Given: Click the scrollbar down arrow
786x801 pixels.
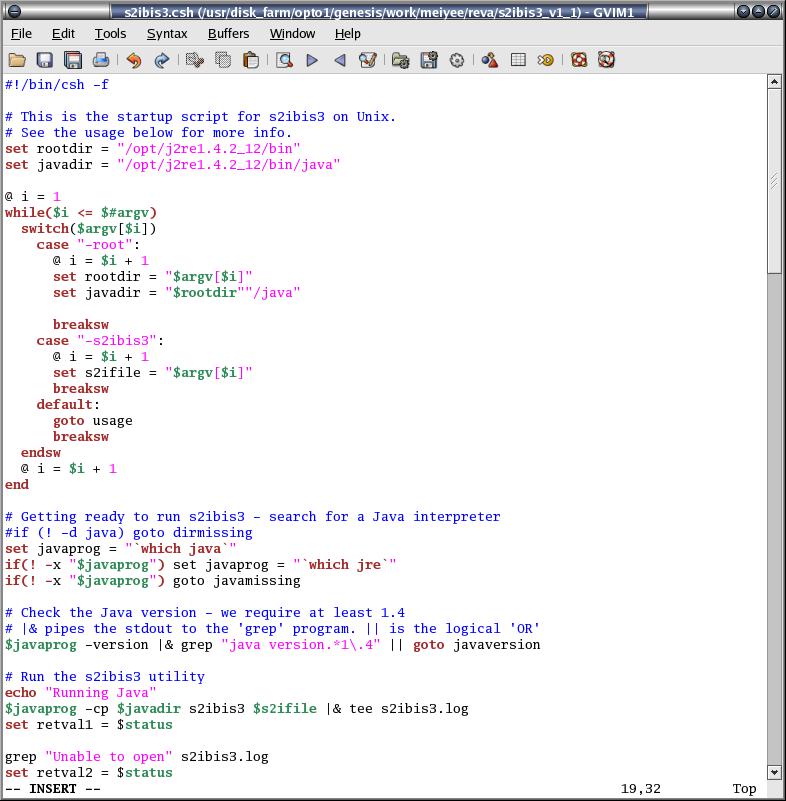Looking at the screenshot, I should pyautogui.click(x=774, y=772).
